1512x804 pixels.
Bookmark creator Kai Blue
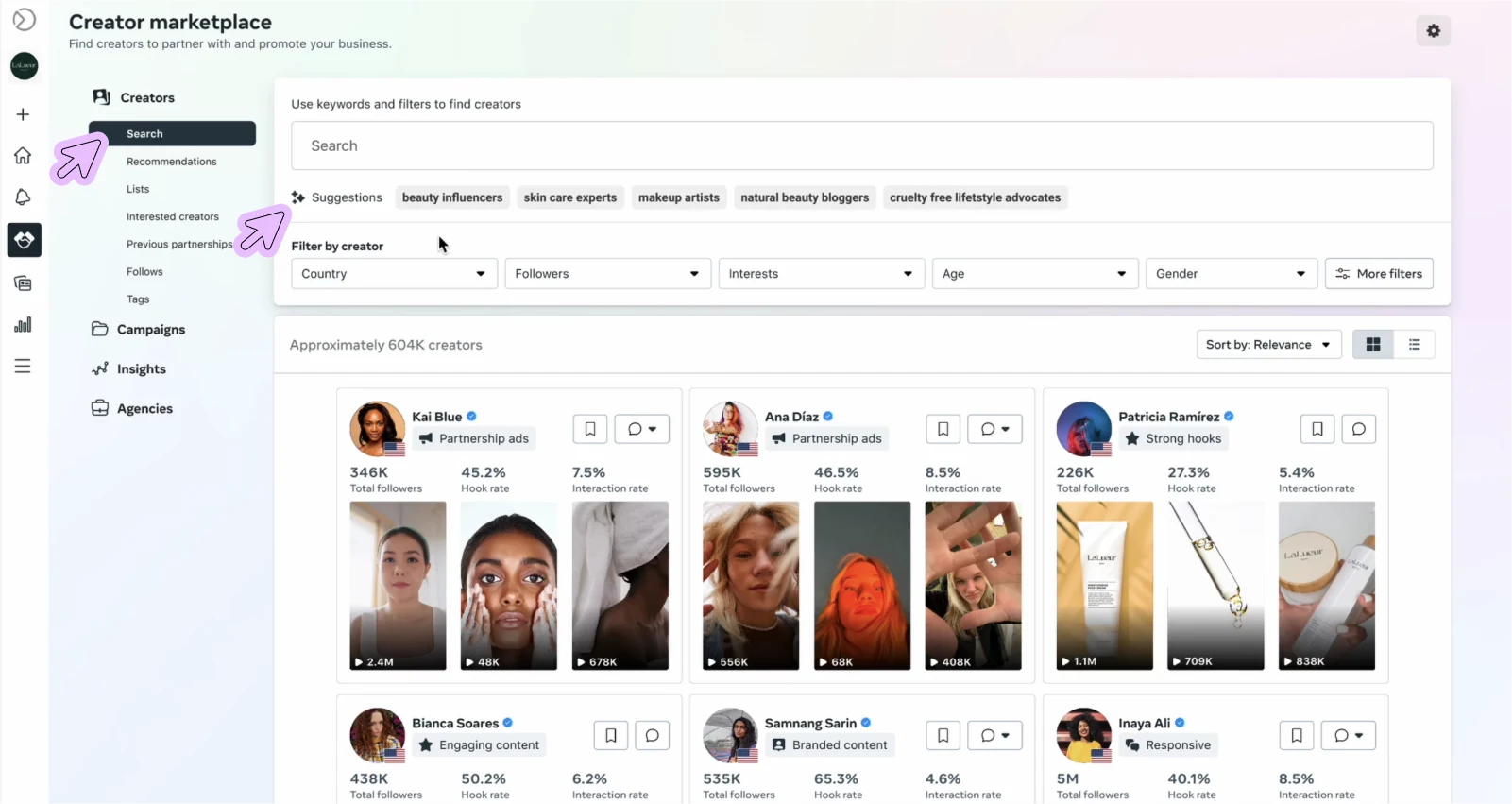(x=590, y=429)
